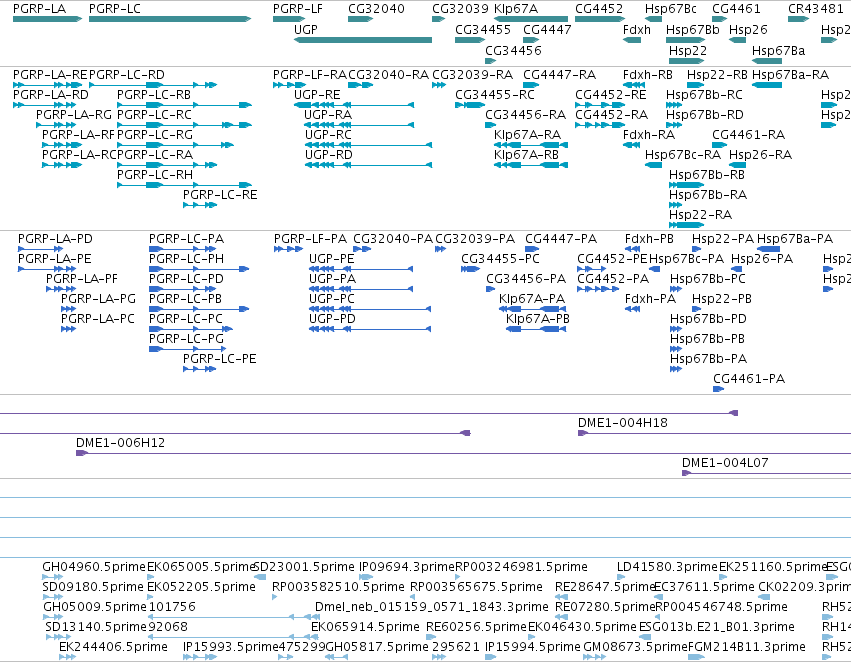The width and height of the screenshot is (851, 662).
Task: Select gene Hsp67Ba
Action: click(767, 60)
